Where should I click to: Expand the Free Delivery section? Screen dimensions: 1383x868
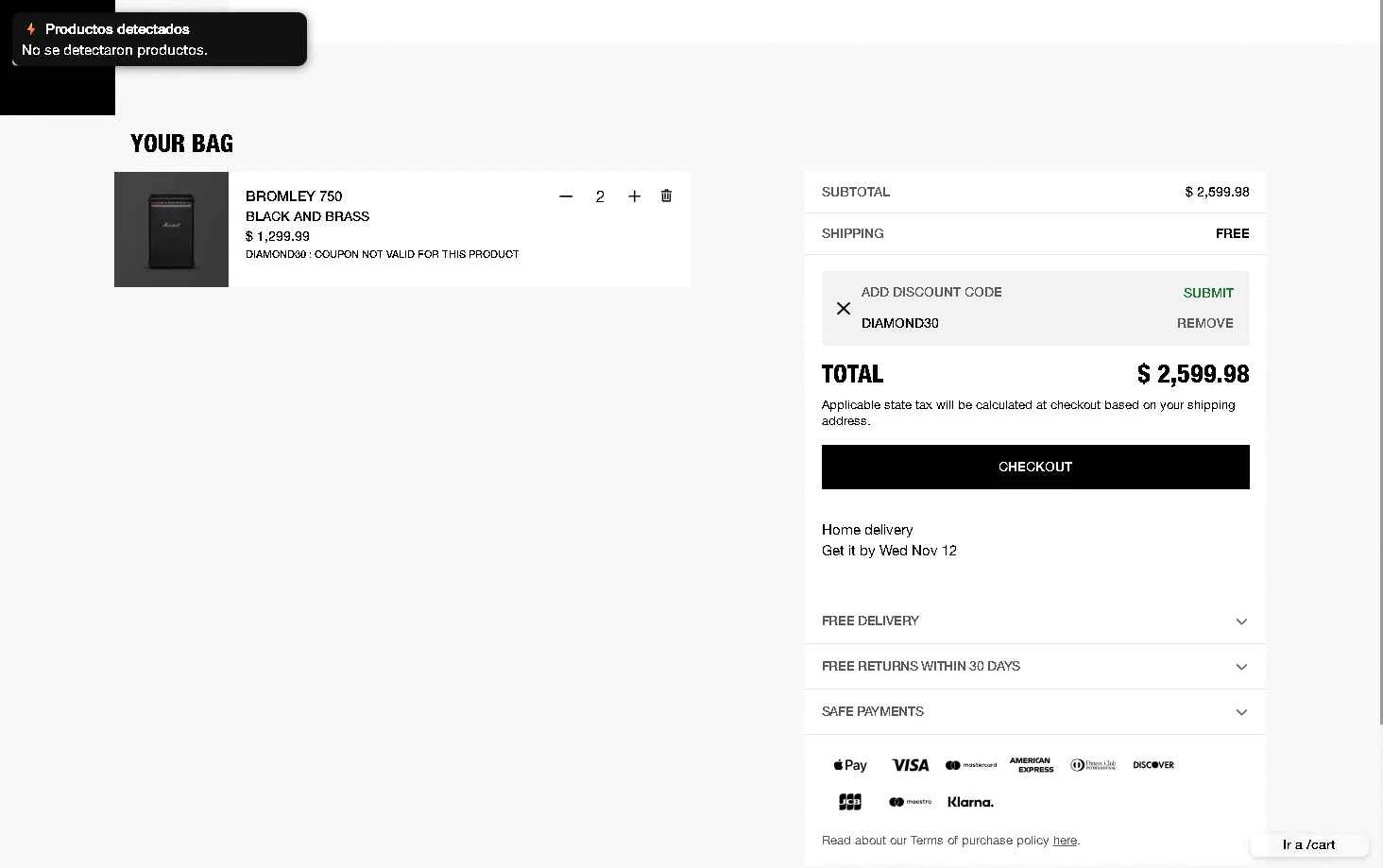click(1034, 621)
